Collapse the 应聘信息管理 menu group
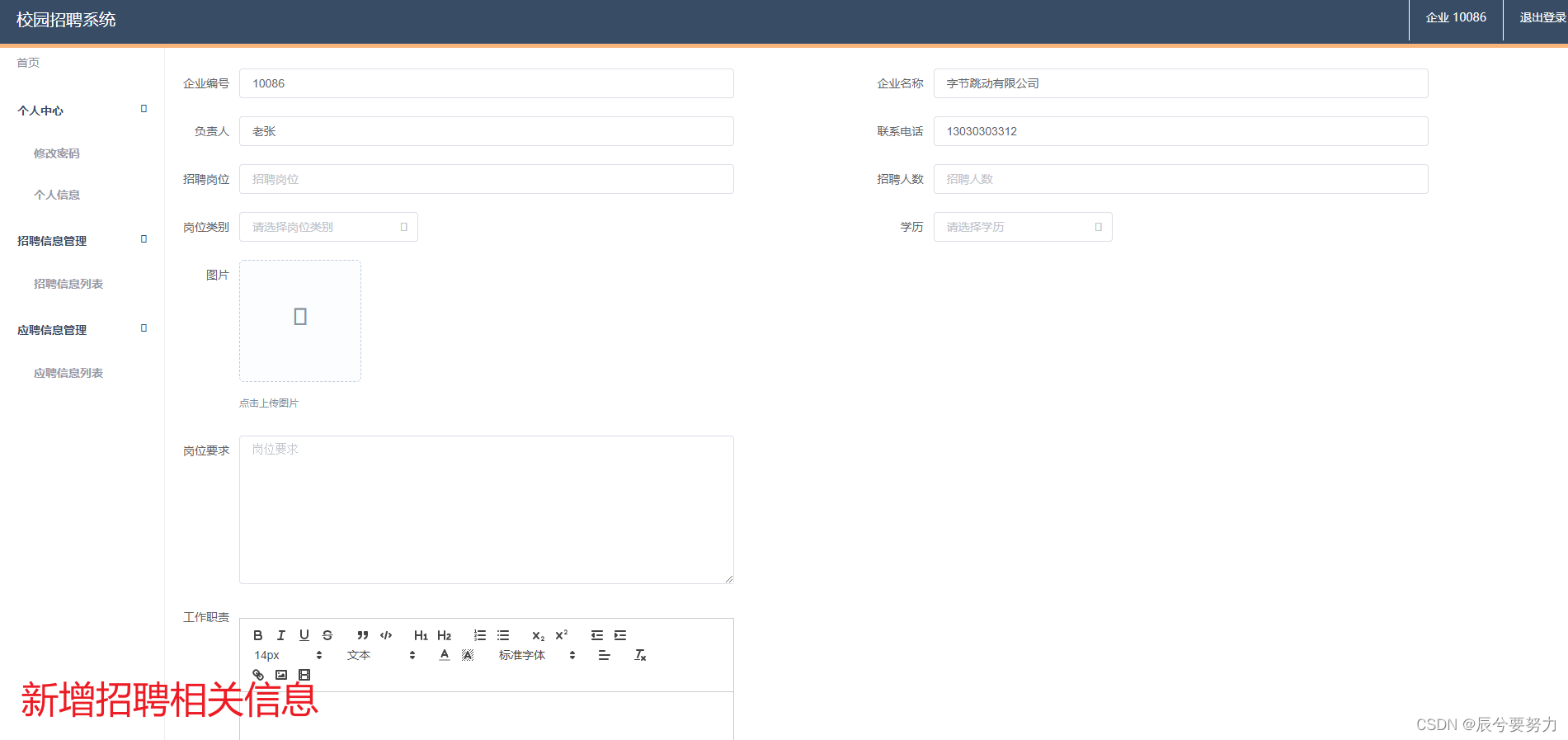The height and width of the screenshot is (740, 1568). click(82, 330)
